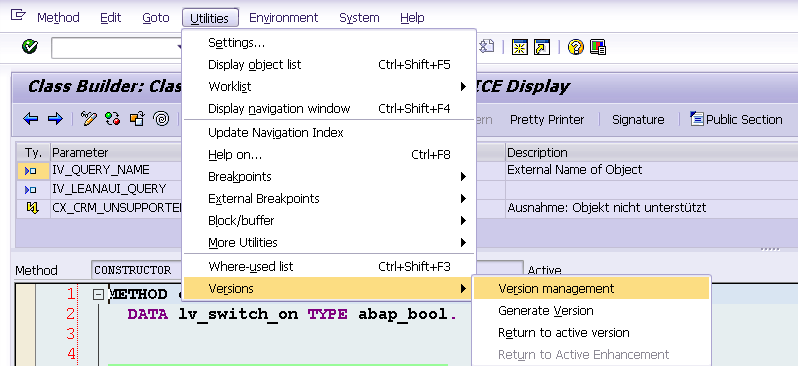Screen dimensions: 798x366
Task: Click the importing icon for IV_QUERY_NAME
Action: tap(31, 171)
